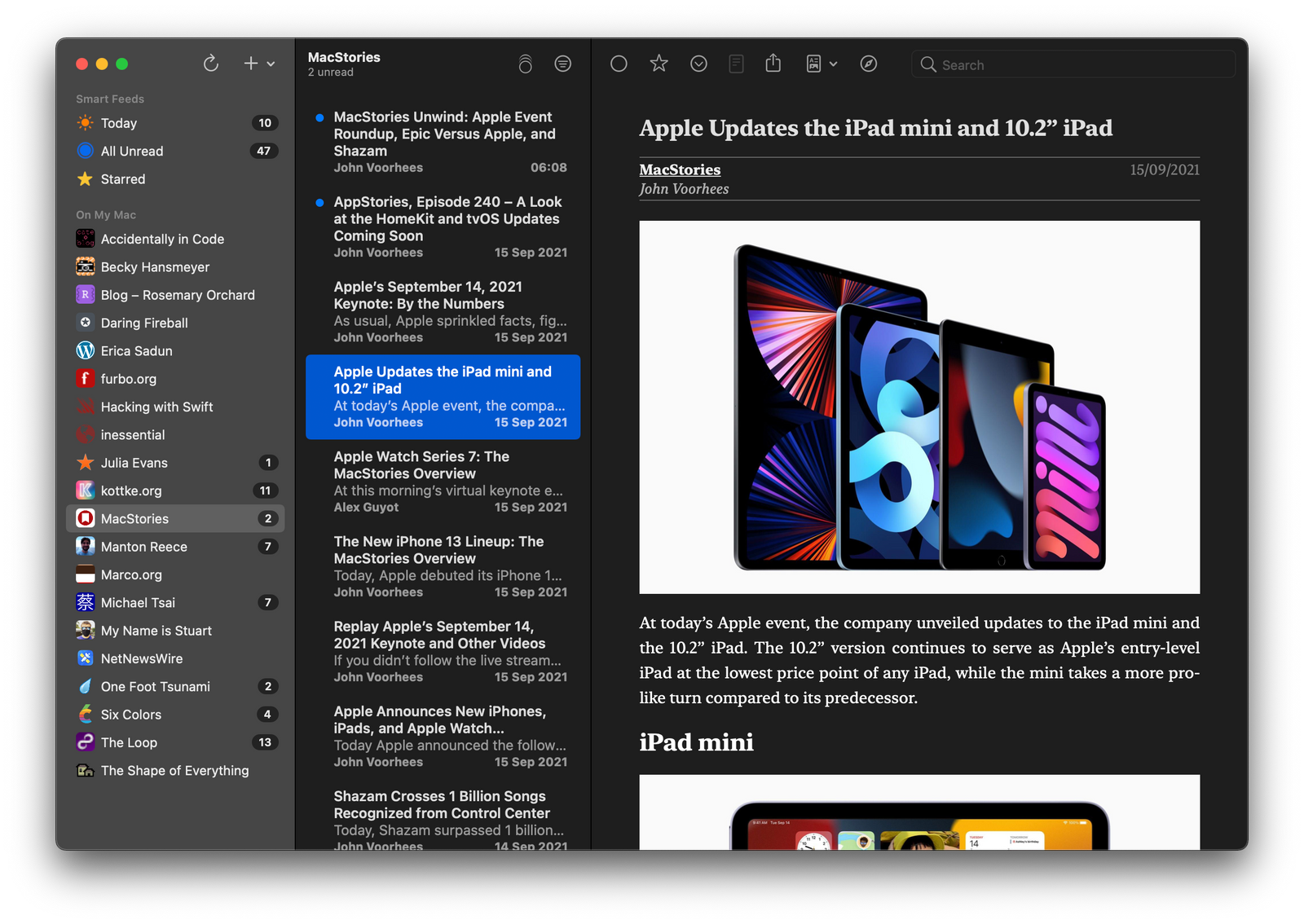Toggle the star on current article

(x=659, y=64)
